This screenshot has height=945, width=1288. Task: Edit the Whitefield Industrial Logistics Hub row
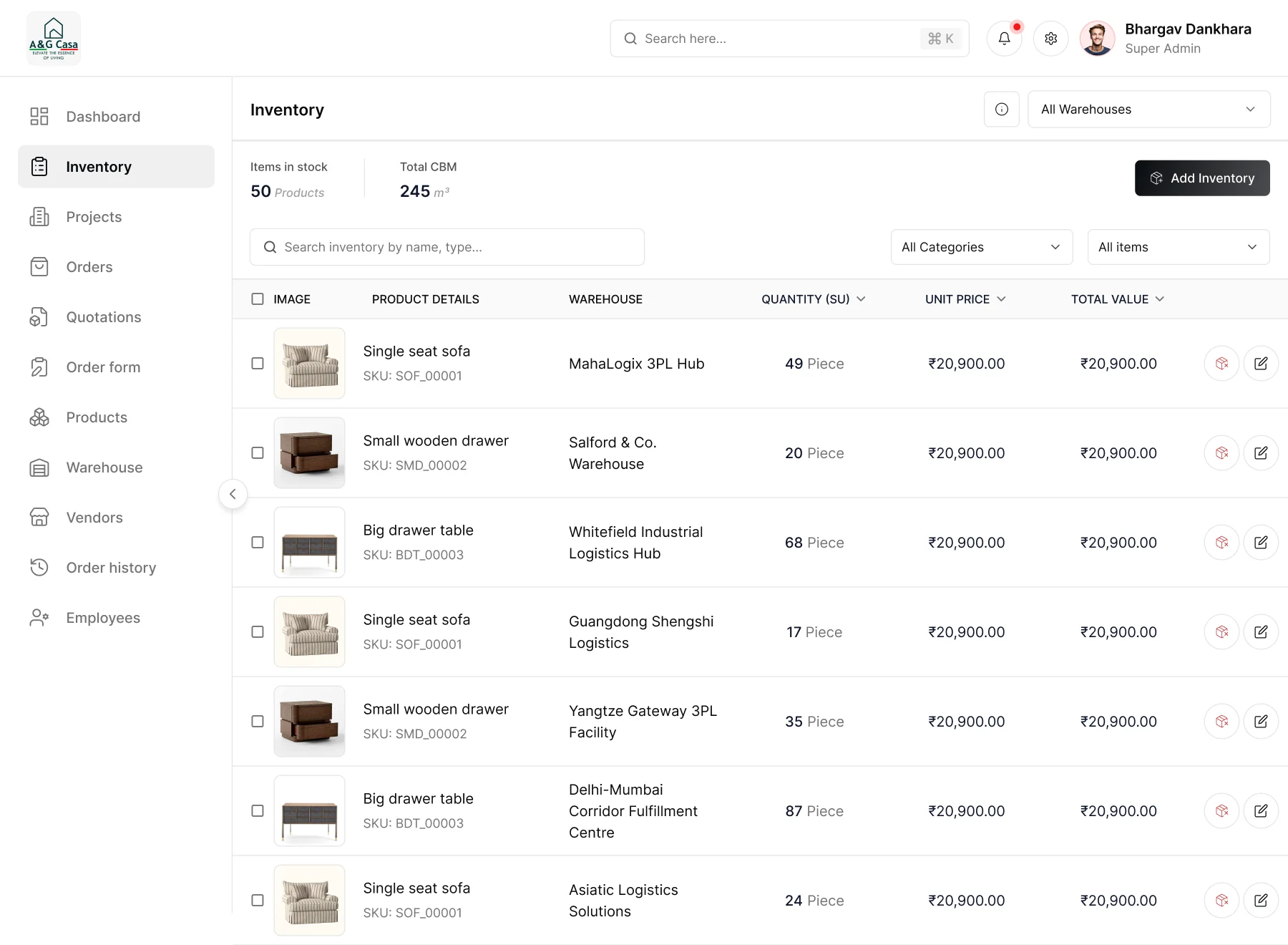click(x=1261, y=543)
